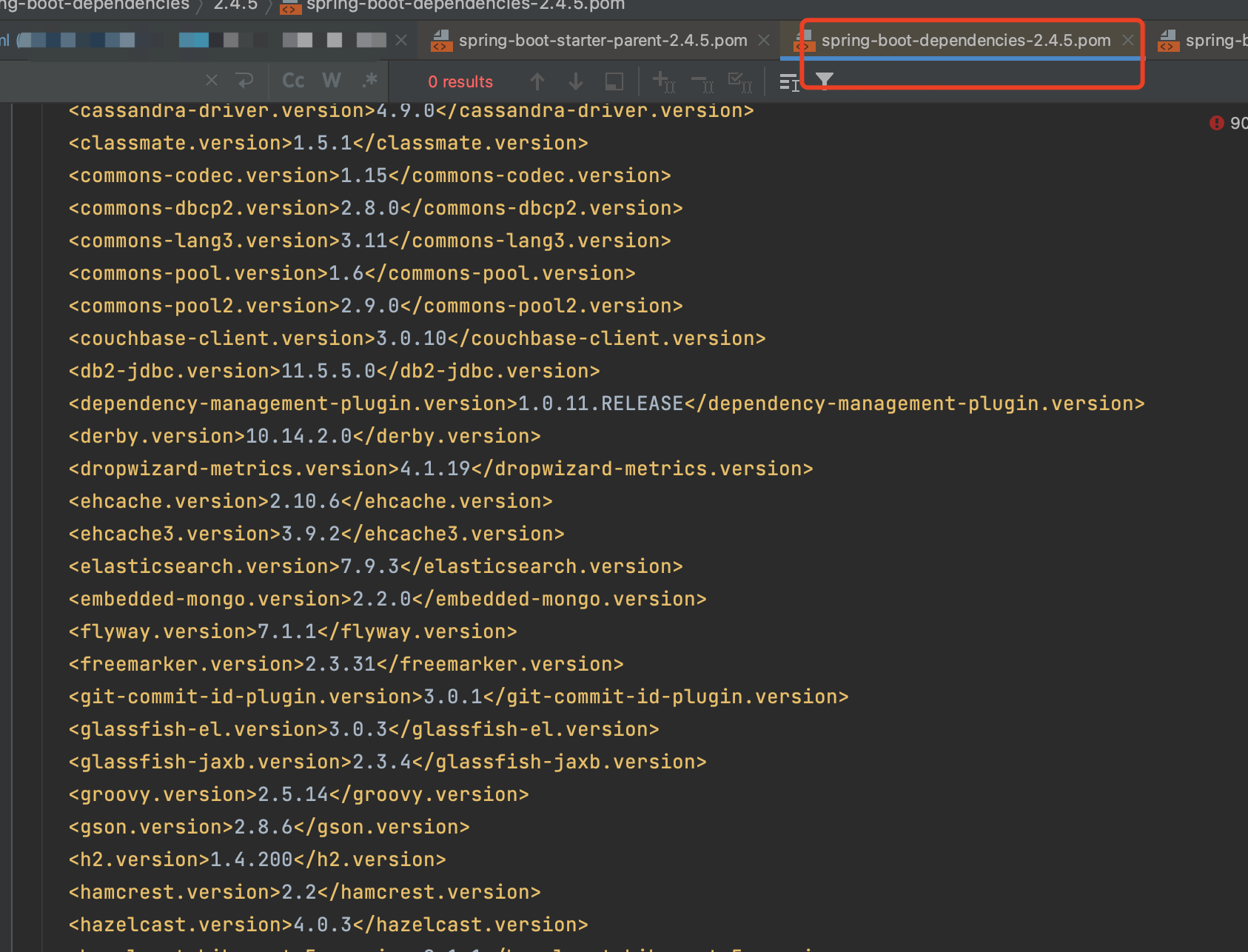Screen dimensions: 1248x952
Task: Toggle Words (W) search option
Action: coord(332,80)
